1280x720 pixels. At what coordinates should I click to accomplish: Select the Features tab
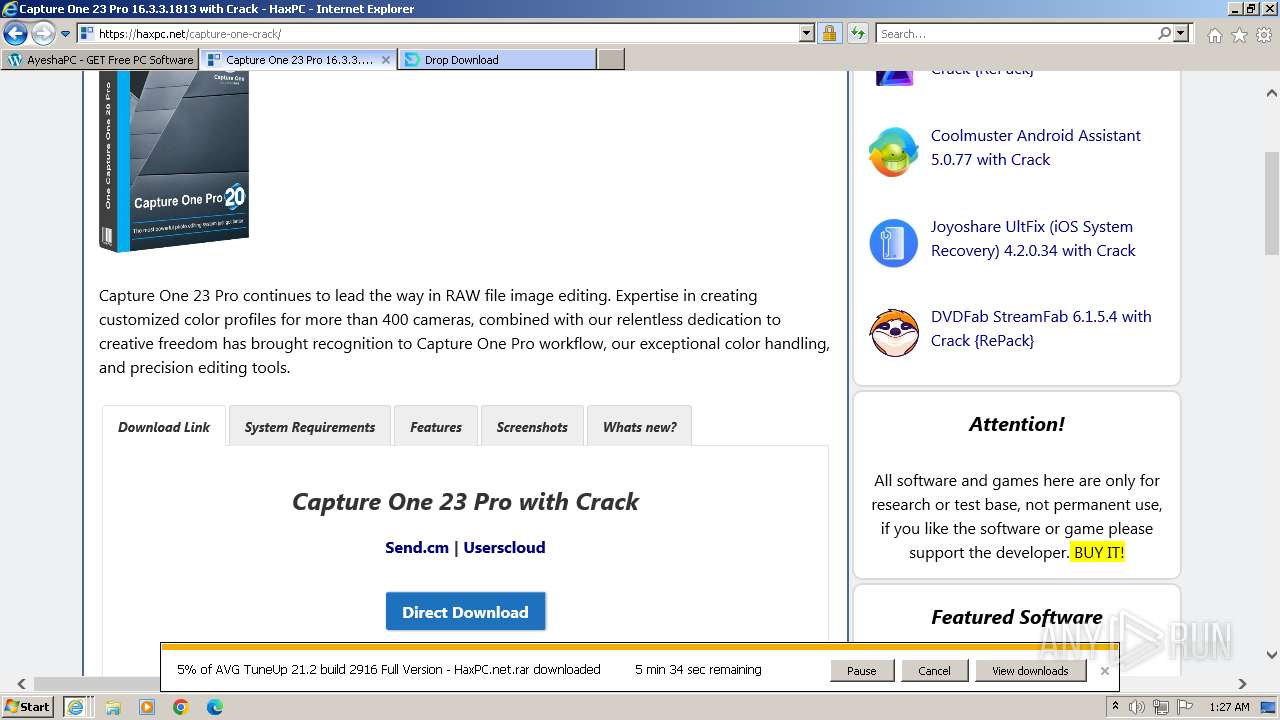pos(436,427)
